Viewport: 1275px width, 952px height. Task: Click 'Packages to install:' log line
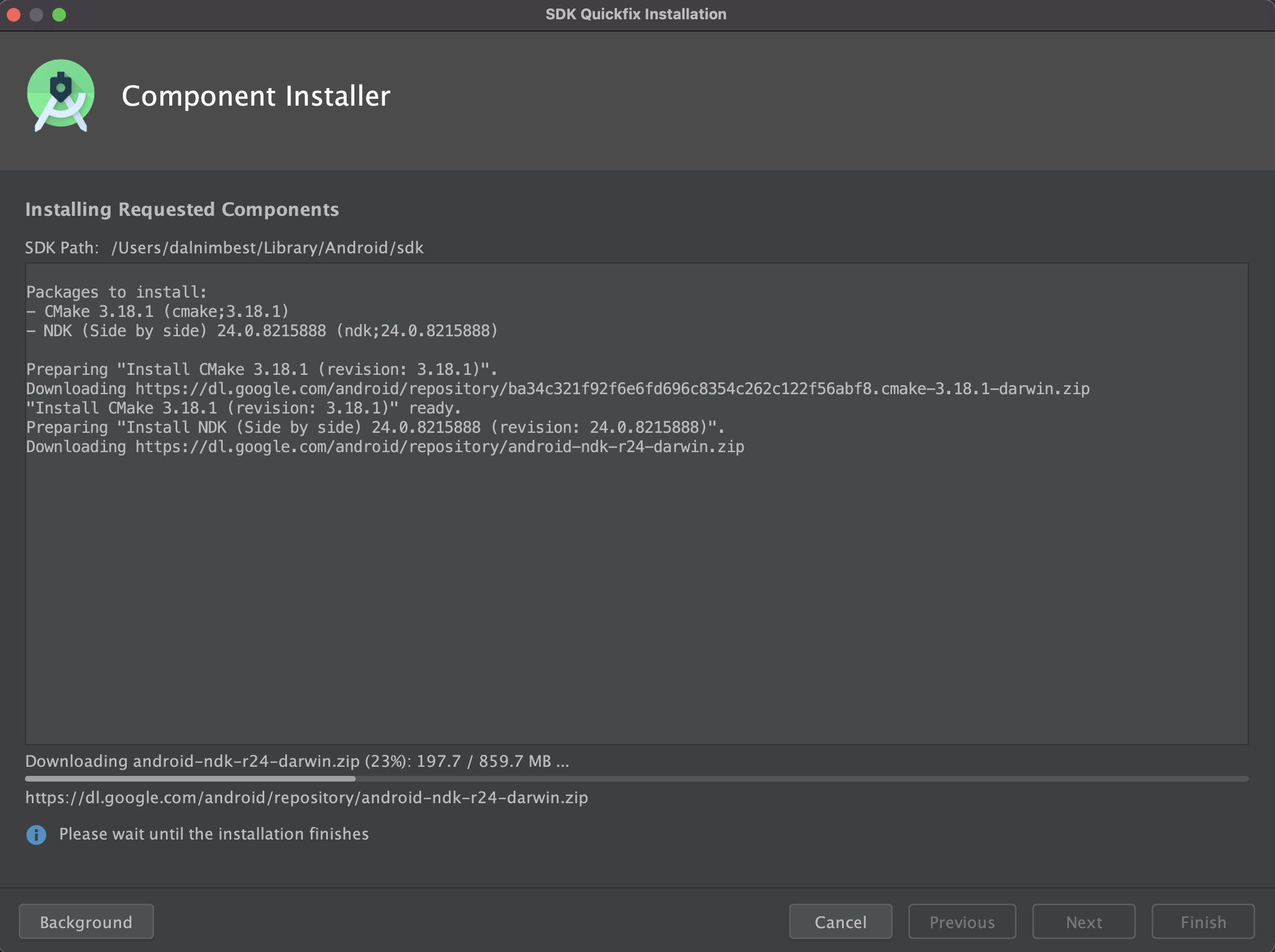[116, 292]
